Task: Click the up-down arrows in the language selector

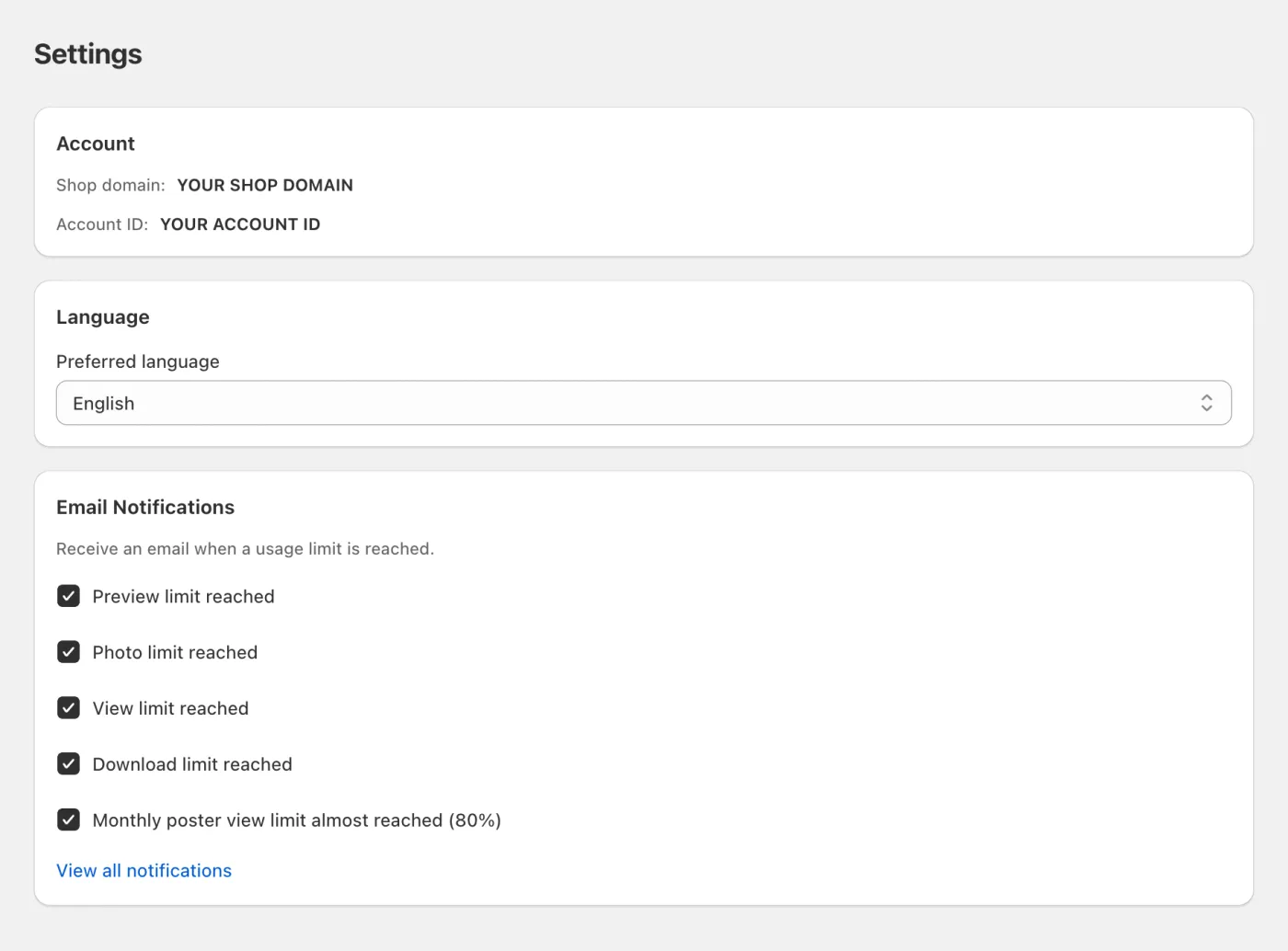Action: [1206, 403]
